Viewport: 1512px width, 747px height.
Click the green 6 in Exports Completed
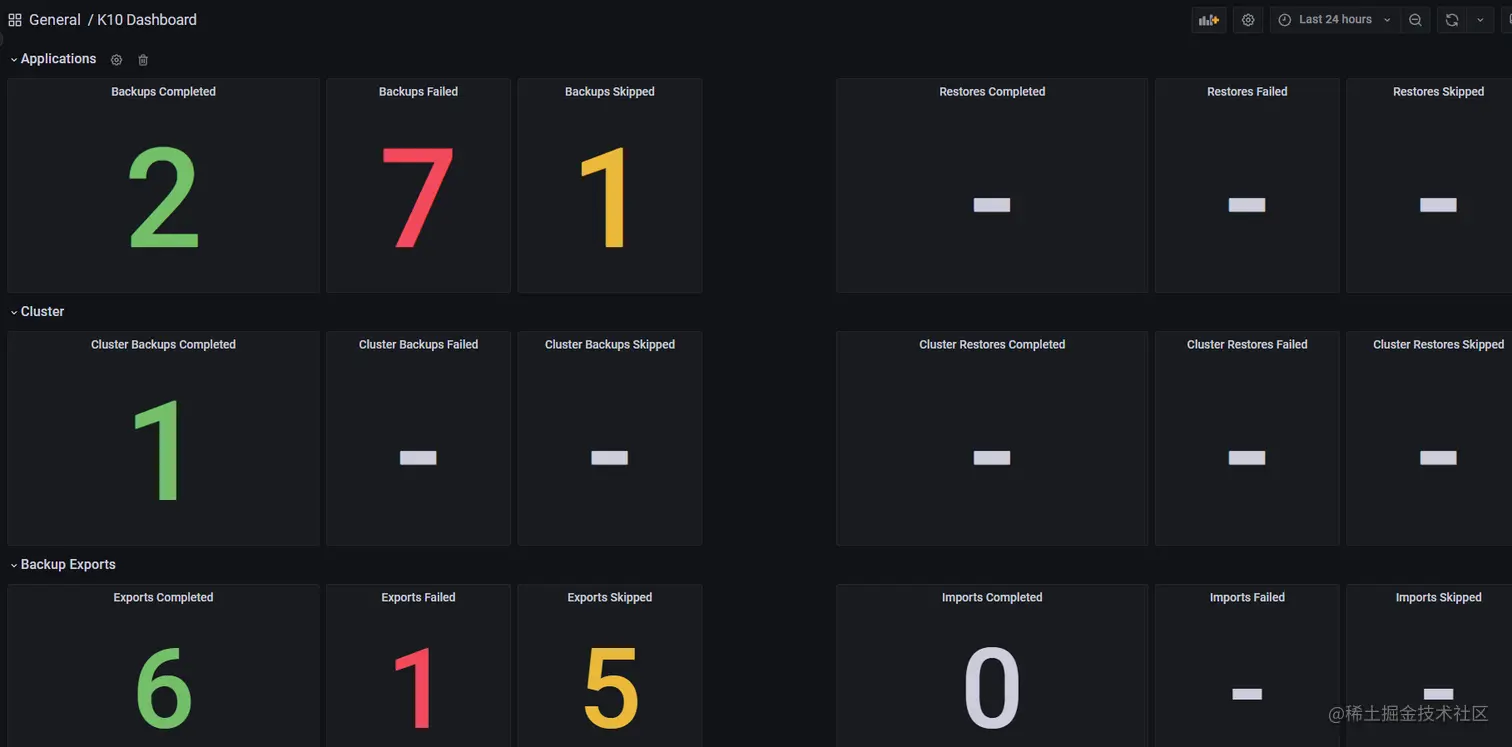164,688
